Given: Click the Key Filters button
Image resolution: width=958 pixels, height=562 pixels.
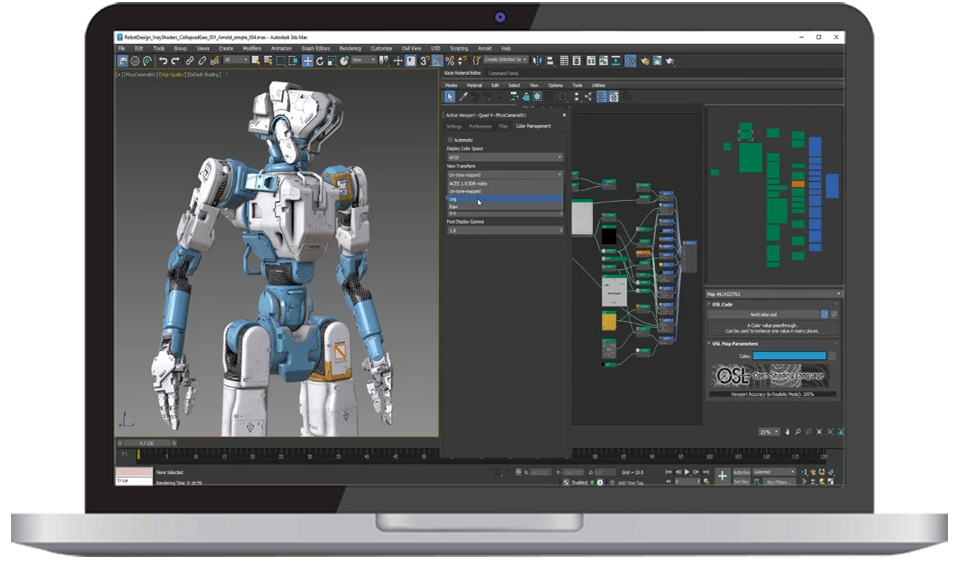Looking at the screenshot, I should (778, 482).
